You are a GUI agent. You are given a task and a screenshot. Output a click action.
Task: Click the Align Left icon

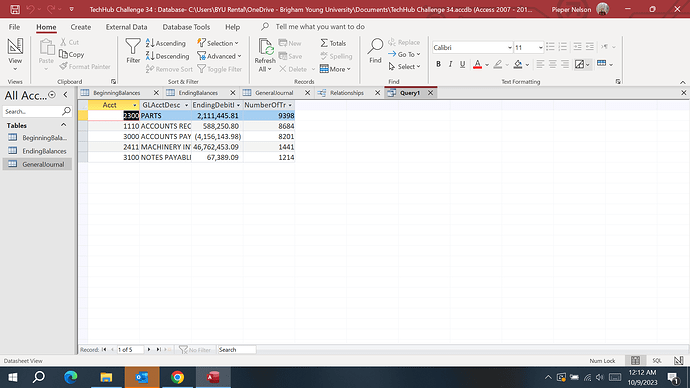(540, 64)
